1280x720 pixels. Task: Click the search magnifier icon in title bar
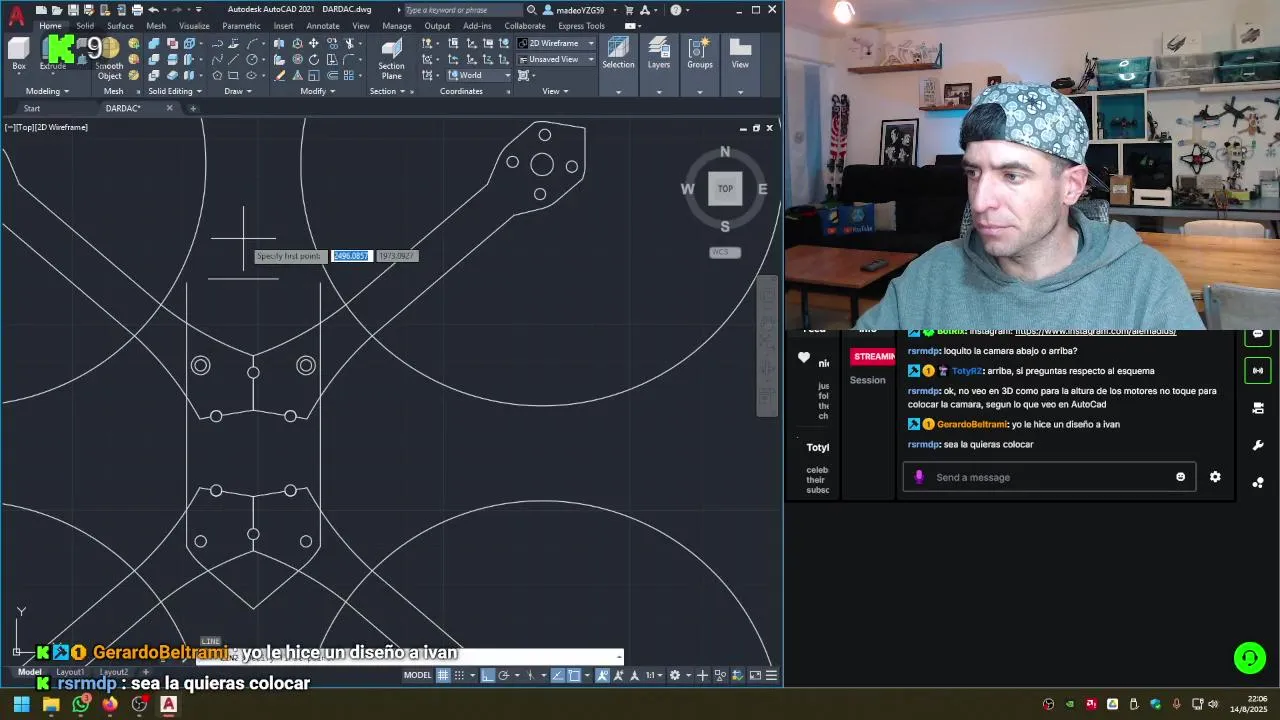(x=532, y=10)
